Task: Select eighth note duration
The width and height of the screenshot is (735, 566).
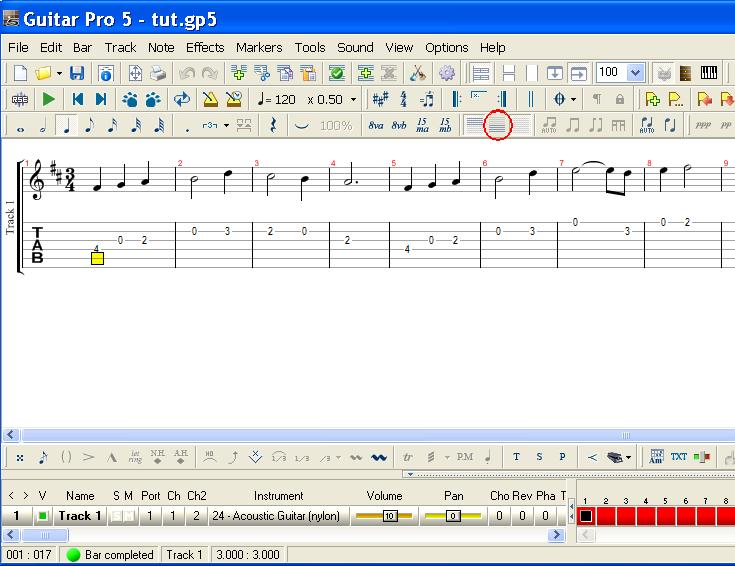Action: point(89,126)
